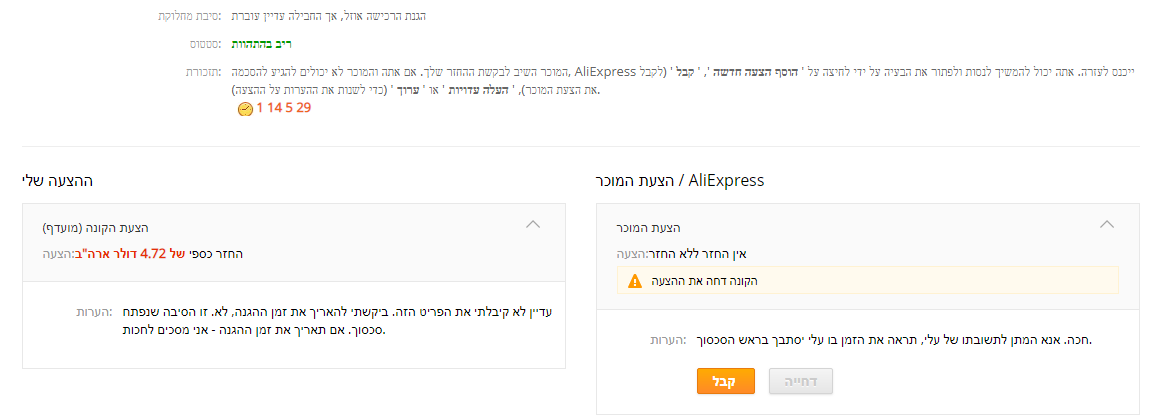The height and width of the screenshot is (415, 1166).
Task: Click the orange warning triangle icon
Action: 634,281
